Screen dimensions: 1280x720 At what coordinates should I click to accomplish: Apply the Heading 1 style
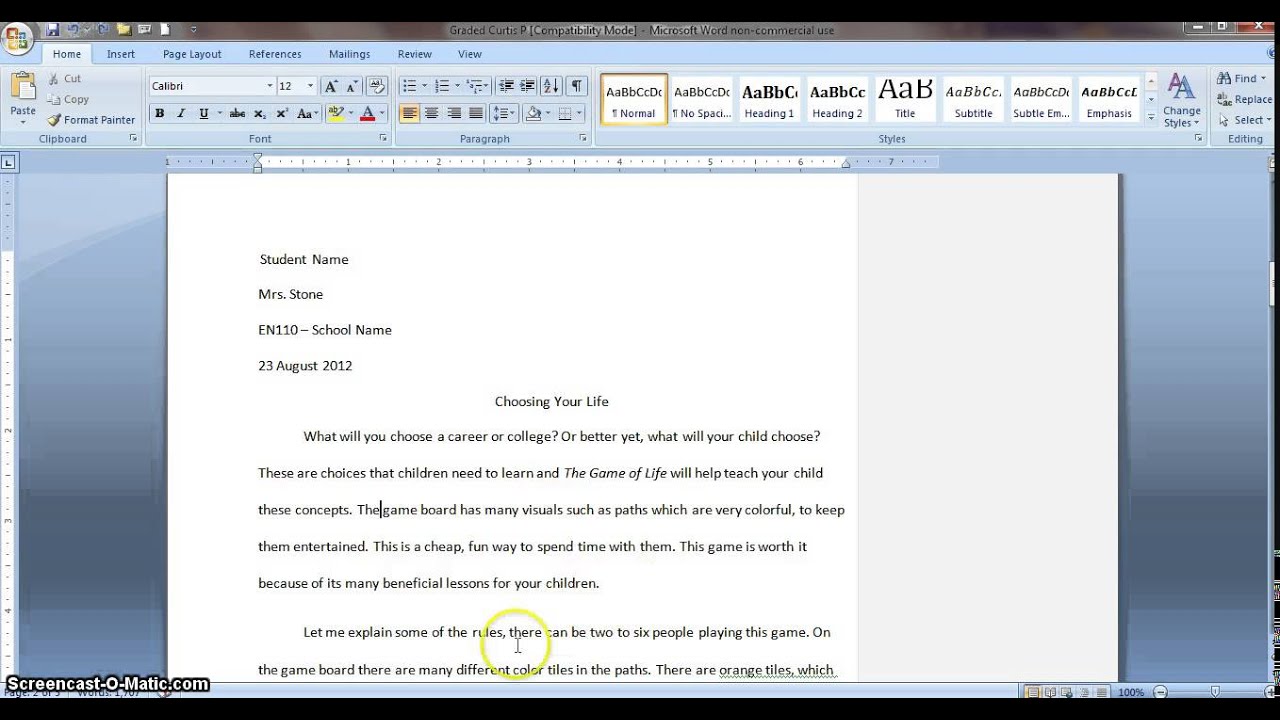(x=769, y=100)
